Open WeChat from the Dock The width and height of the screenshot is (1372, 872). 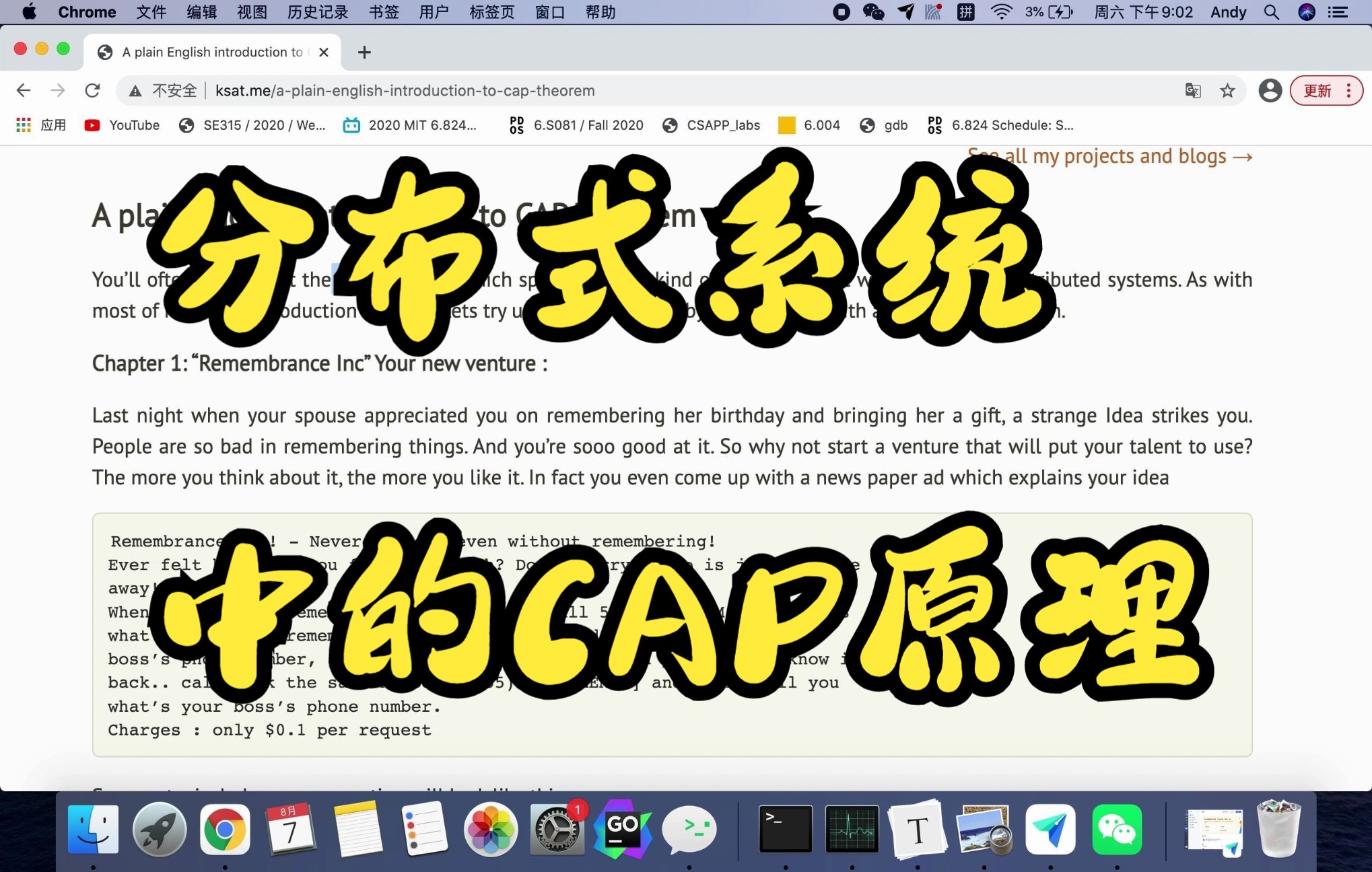(1117, 829)
